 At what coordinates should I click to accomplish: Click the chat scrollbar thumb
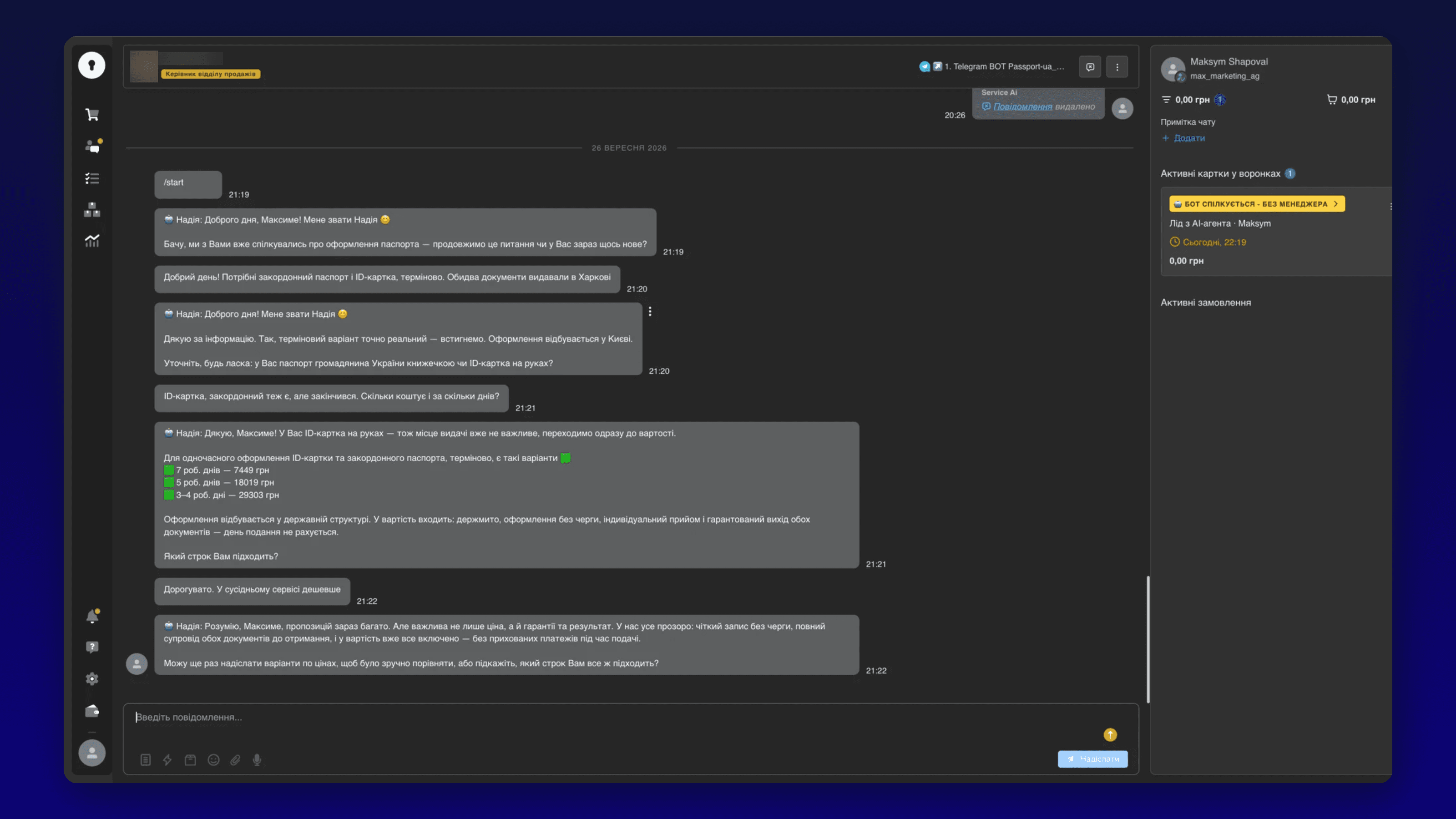[1148, 639]
